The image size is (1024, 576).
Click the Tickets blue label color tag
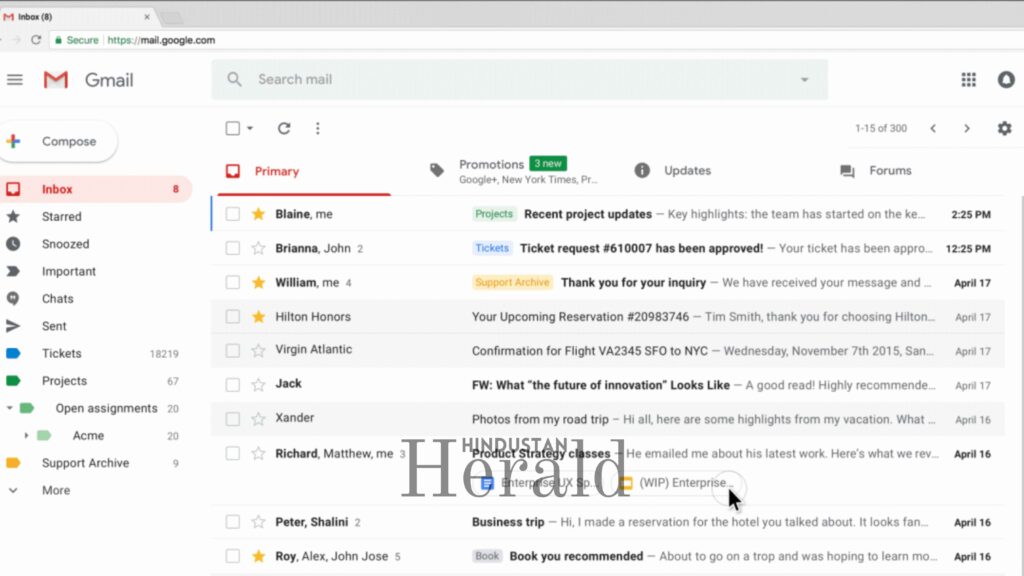click(x=13, y=353)
